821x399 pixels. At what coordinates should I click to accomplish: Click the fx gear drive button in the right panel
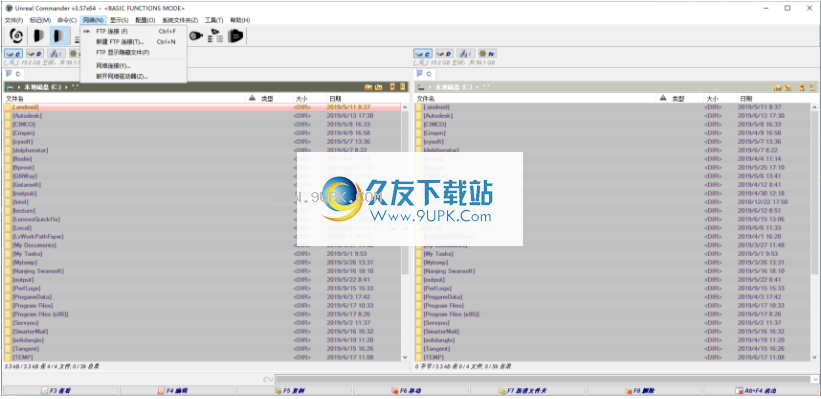click(x=486, y=53)
